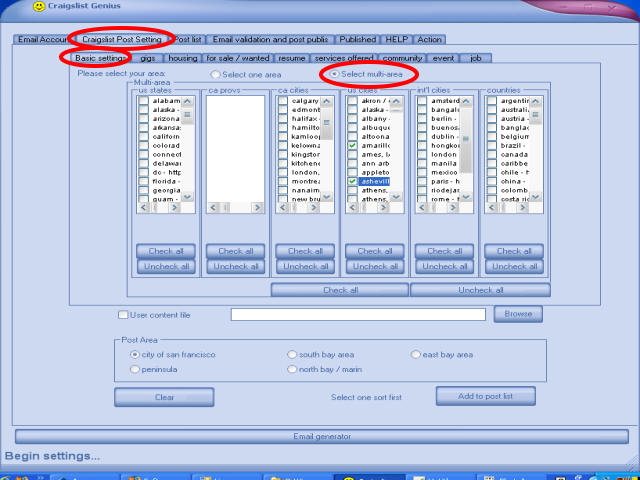Click the ca cities list scroll-down arrow

[327, 197]
